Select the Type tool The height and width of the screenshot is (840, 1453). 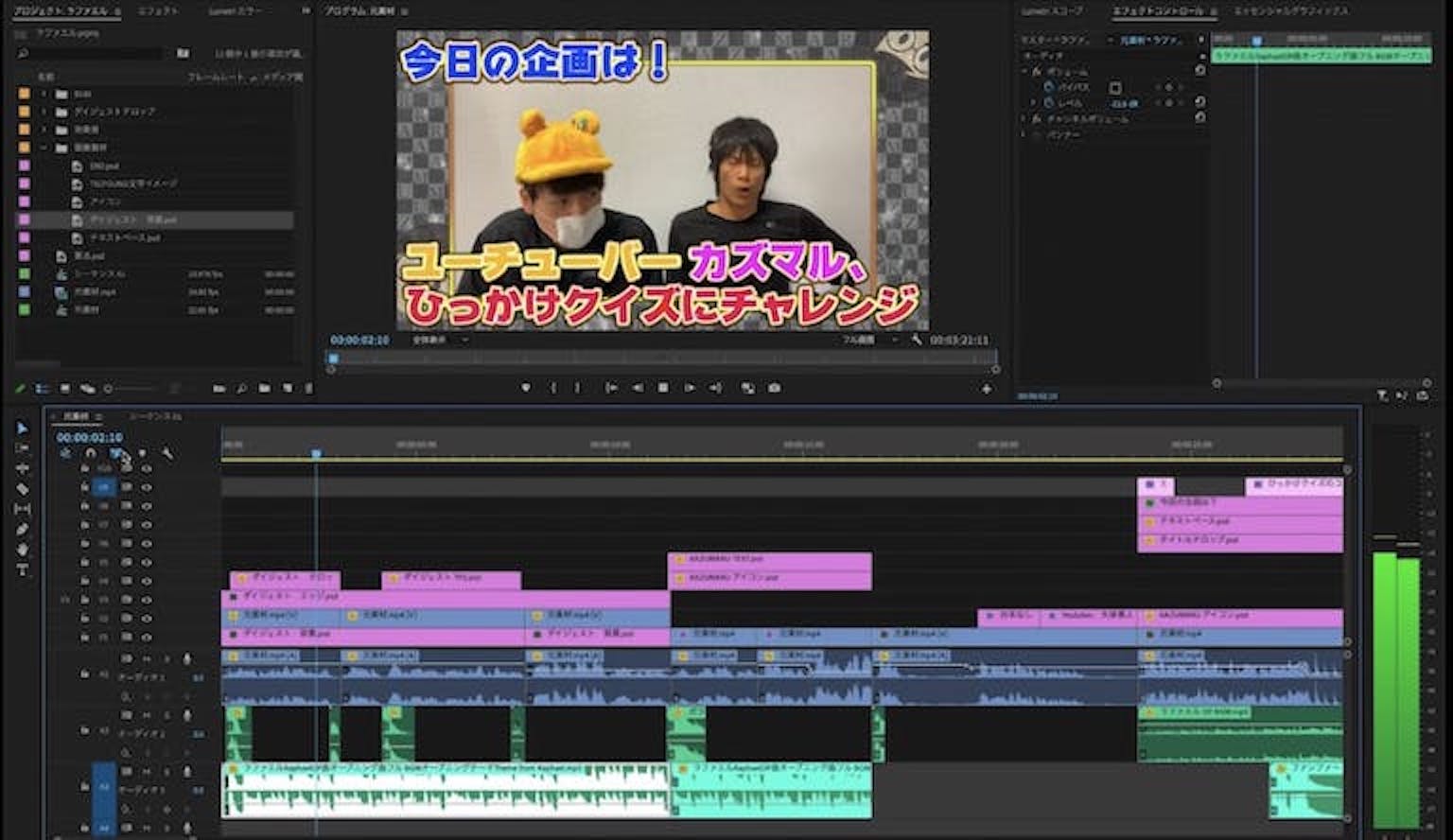point(22,569)
